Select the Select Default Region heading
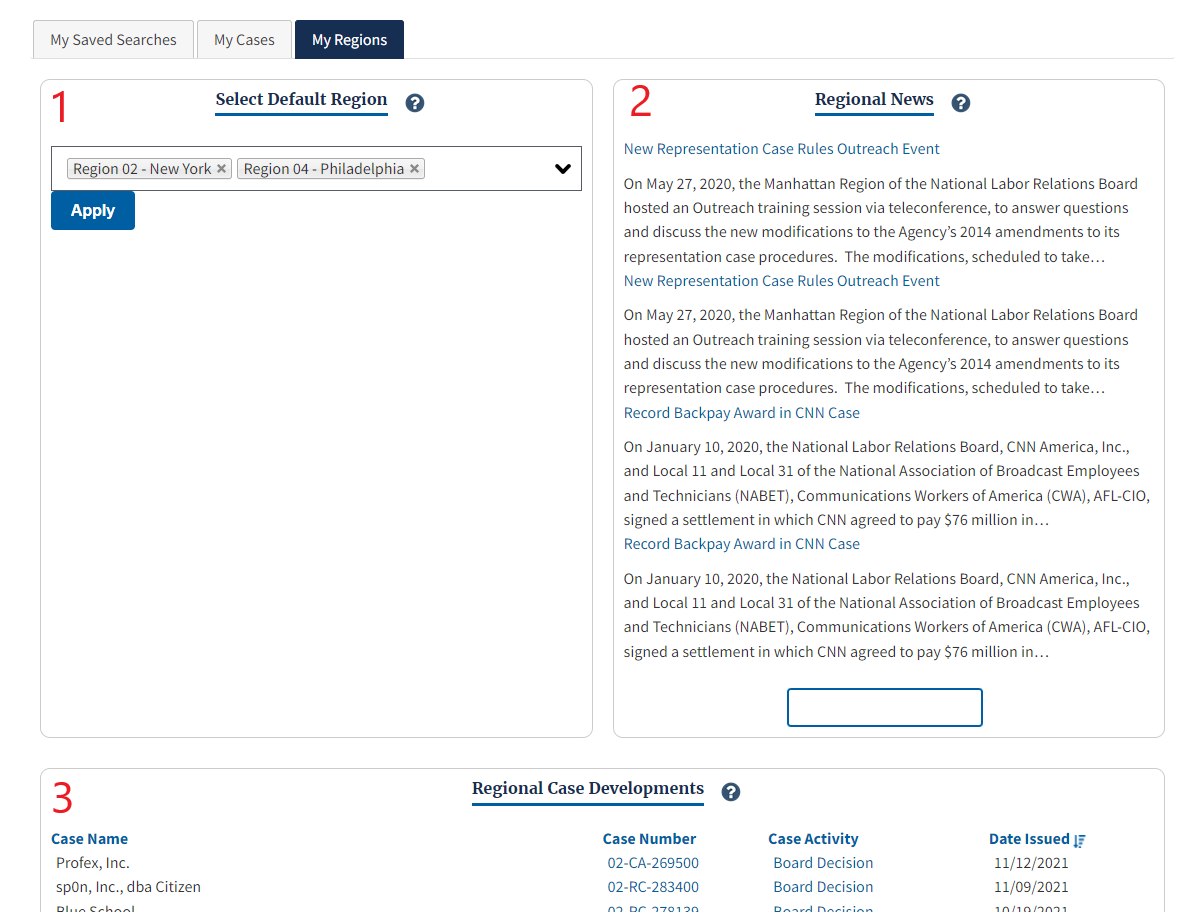This screenshot has width=1203, height=912. coord(301,100)
